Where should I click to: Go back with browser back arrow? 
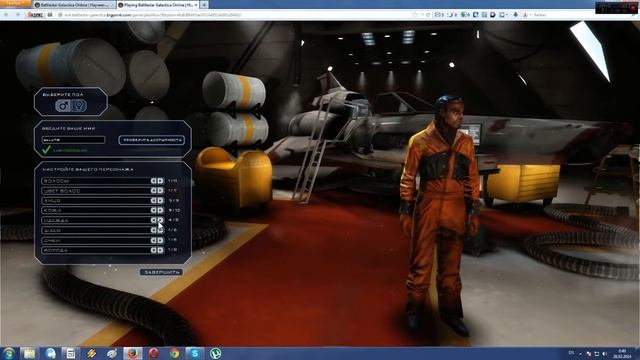pyautogui.click(x=6, y=15)
